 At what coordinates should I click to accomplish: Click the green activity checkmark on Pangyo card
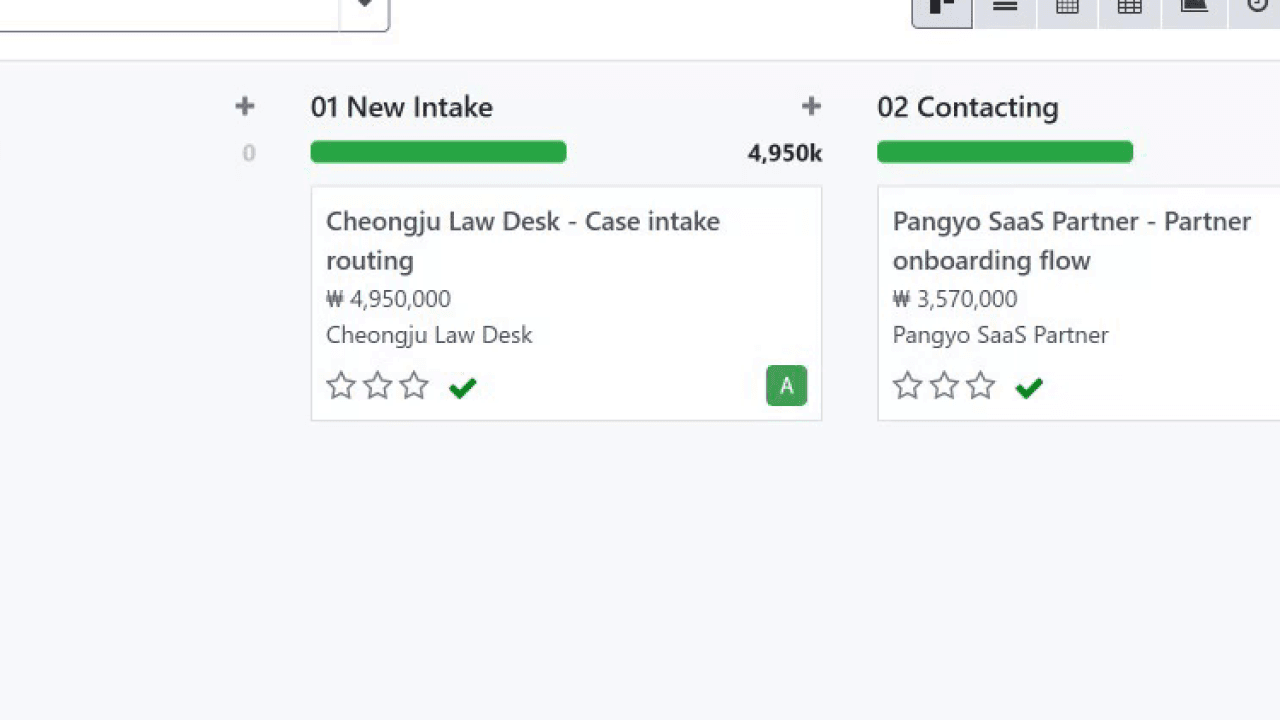click(1028, 387)
